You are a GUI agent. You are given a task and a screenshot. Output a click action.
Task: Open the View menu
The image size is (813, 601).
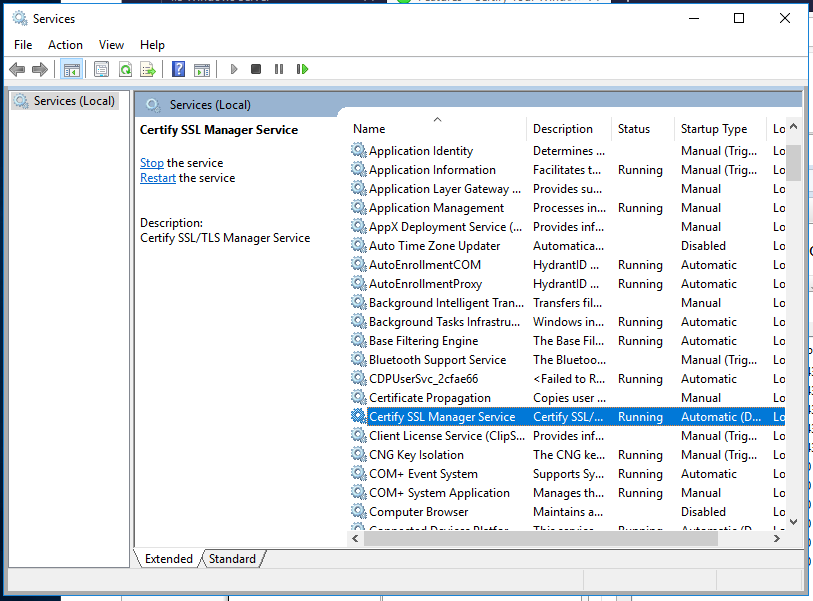[x=111, y=45]
